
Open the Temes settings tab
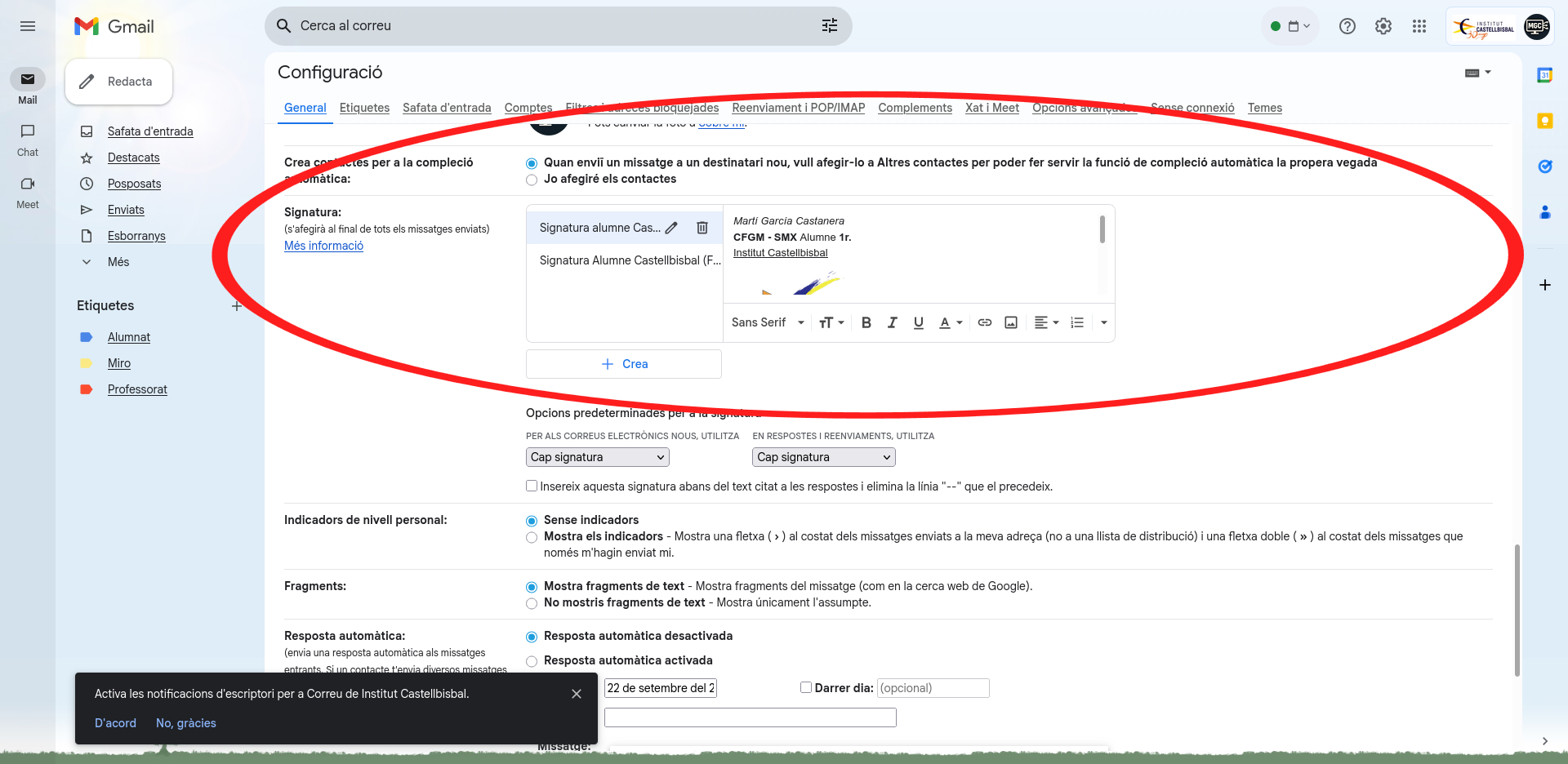click(1264, 108)
